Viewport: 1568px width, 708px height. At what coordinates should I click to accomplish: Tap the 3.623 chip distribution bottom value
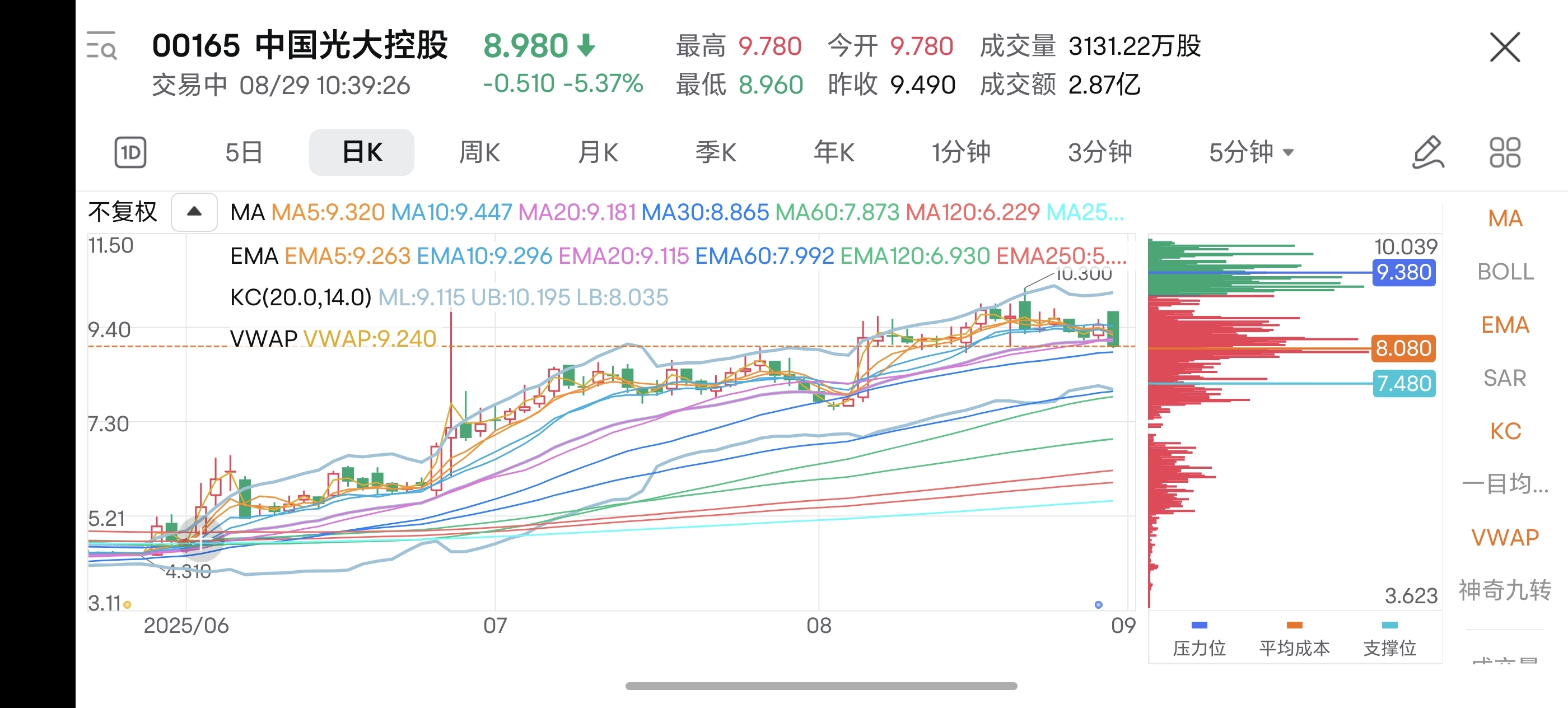pyautogui.click(x=1411, y=595)
